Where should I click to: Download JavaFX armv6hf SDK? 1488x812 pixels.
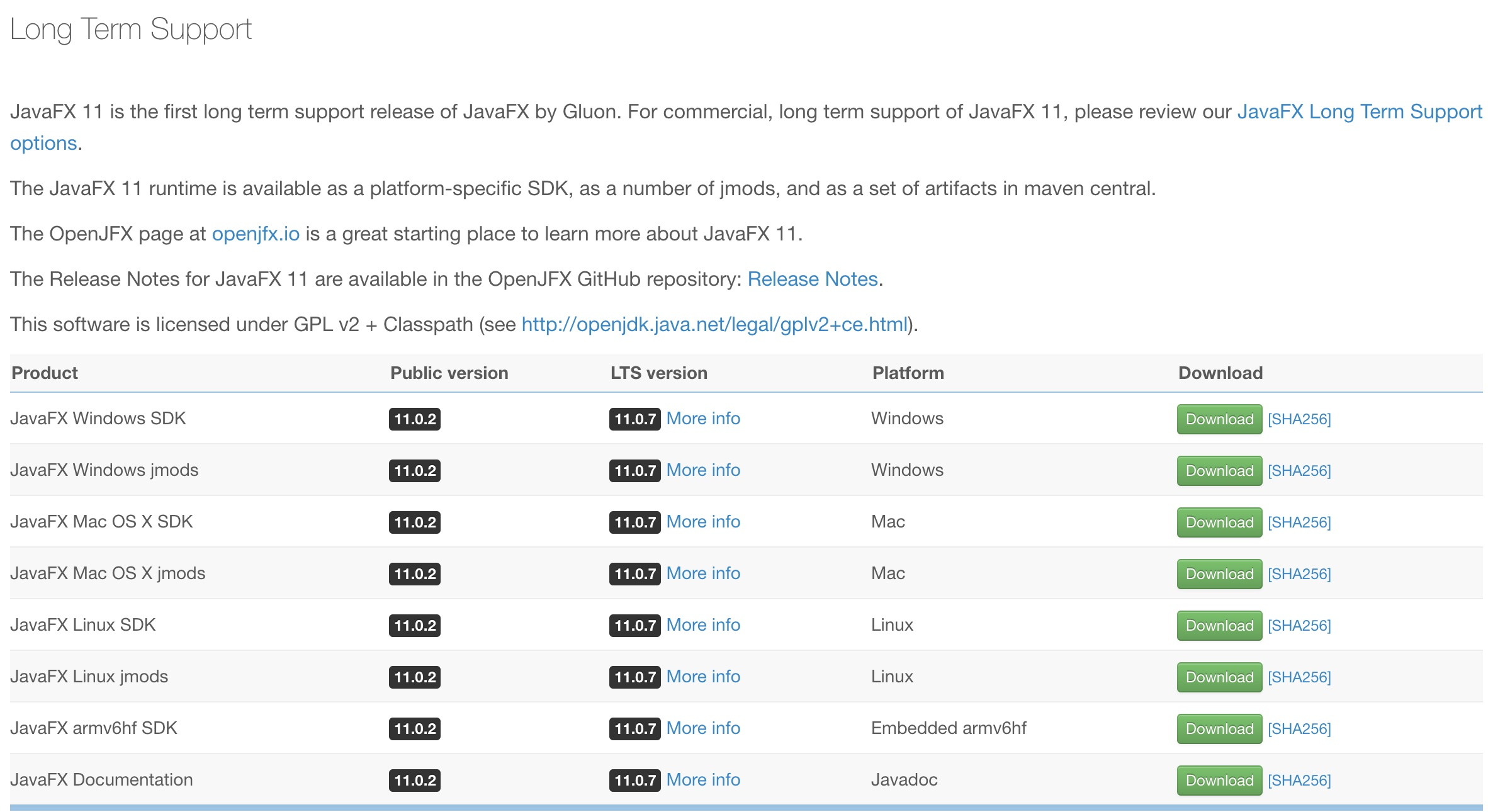coord(1219,729)
